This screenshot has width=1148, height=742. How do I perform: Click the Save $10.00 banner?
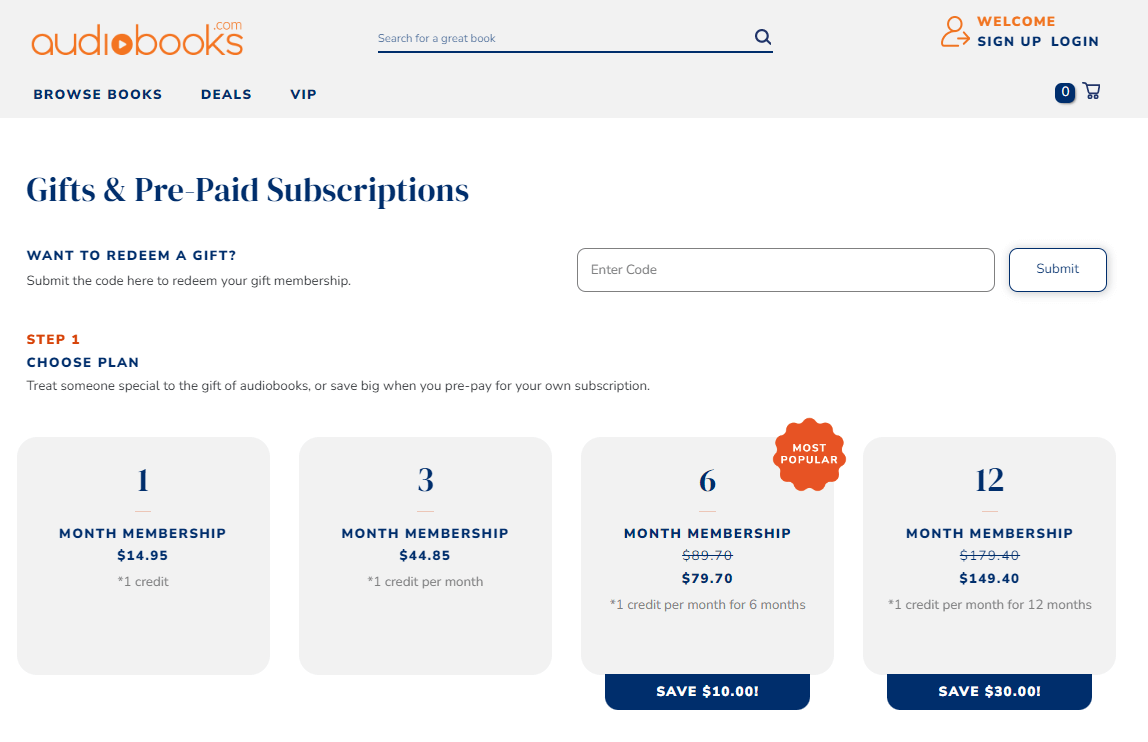pos(707,691)
